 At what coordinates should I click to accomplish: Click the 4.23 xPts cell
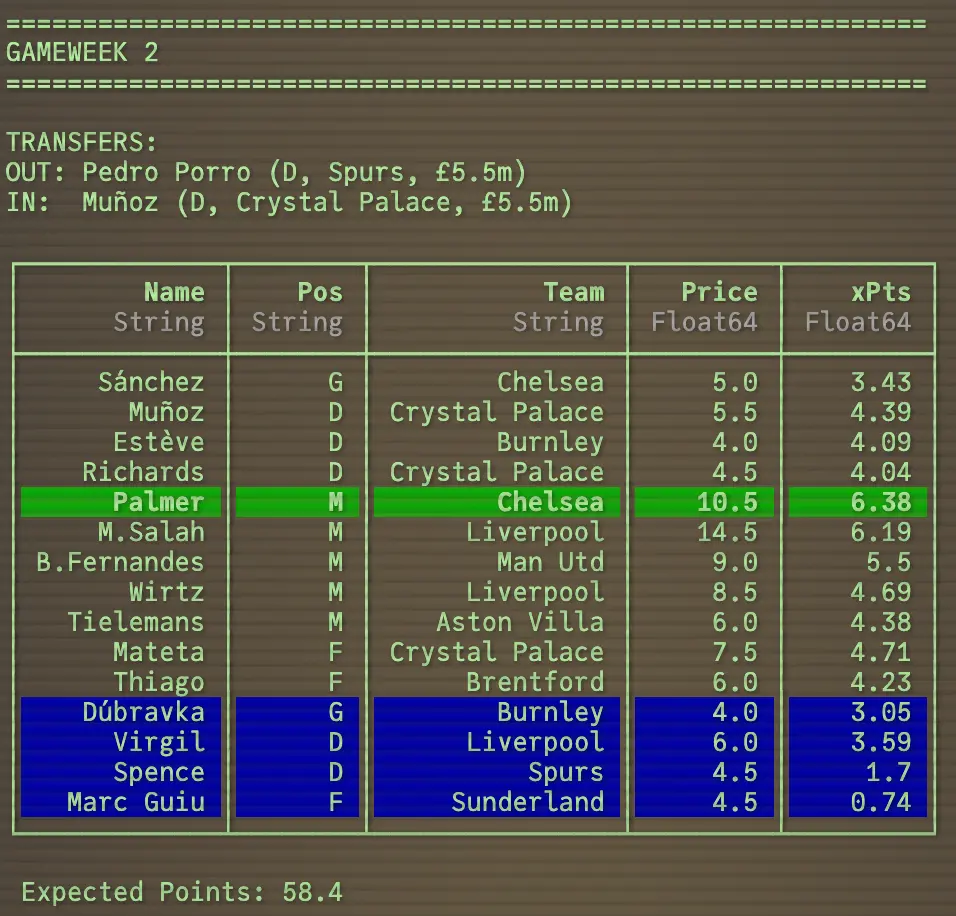pos(881,682)
